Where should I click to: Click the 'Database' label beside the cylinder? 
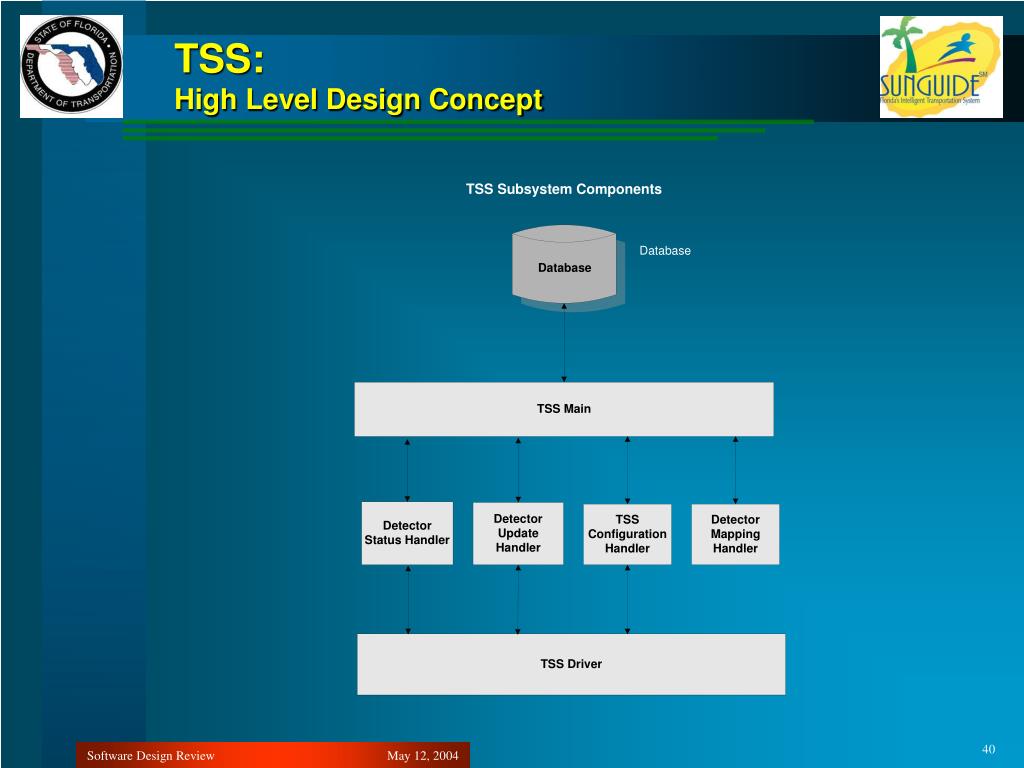tap(665, 251)
